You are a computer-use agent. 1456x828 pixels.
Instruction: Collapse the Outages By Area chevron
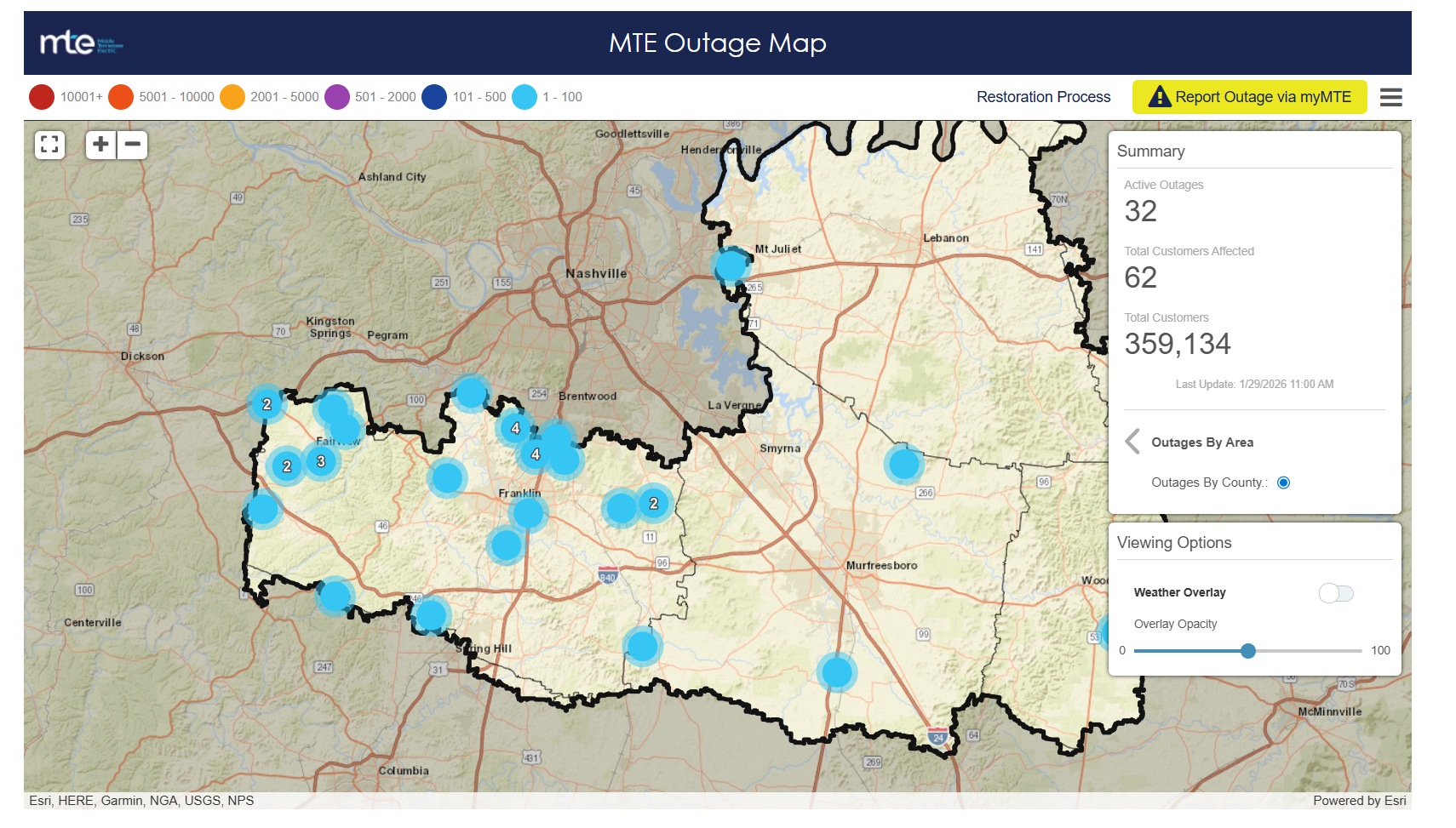click(1132, 442)
